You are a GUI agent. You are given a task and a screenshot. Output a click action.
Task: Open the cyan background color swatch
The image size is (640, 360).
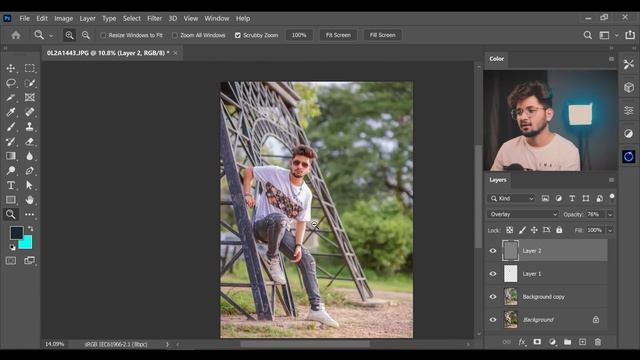(x=27, y=244)
